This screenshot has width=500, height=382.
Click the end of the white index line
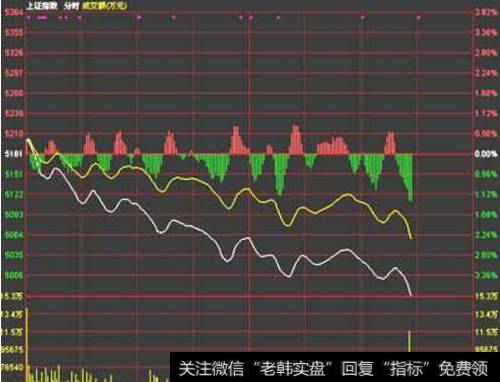click(411, 295)
